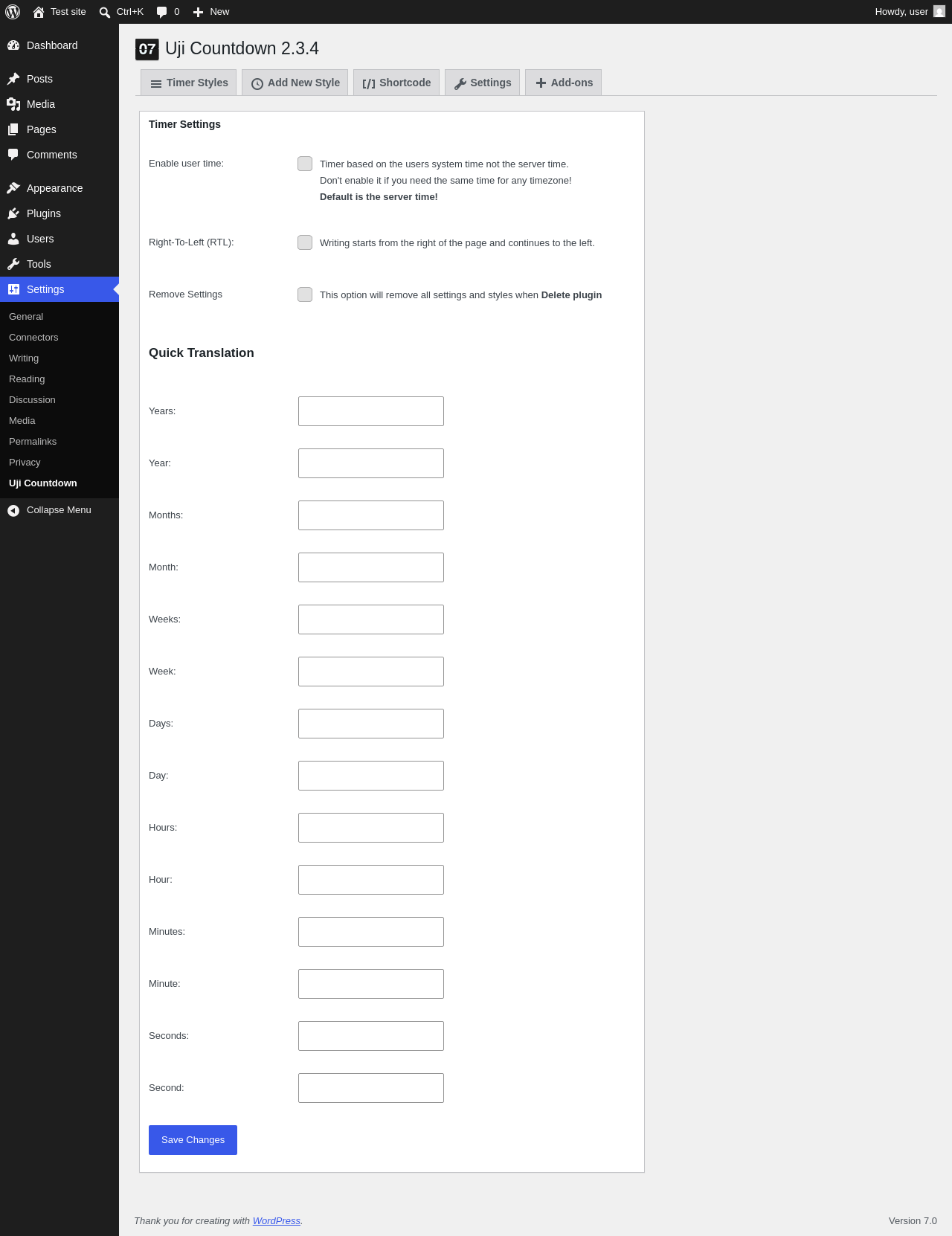
Task: Click the New content link text
Action: coord(219,12)
